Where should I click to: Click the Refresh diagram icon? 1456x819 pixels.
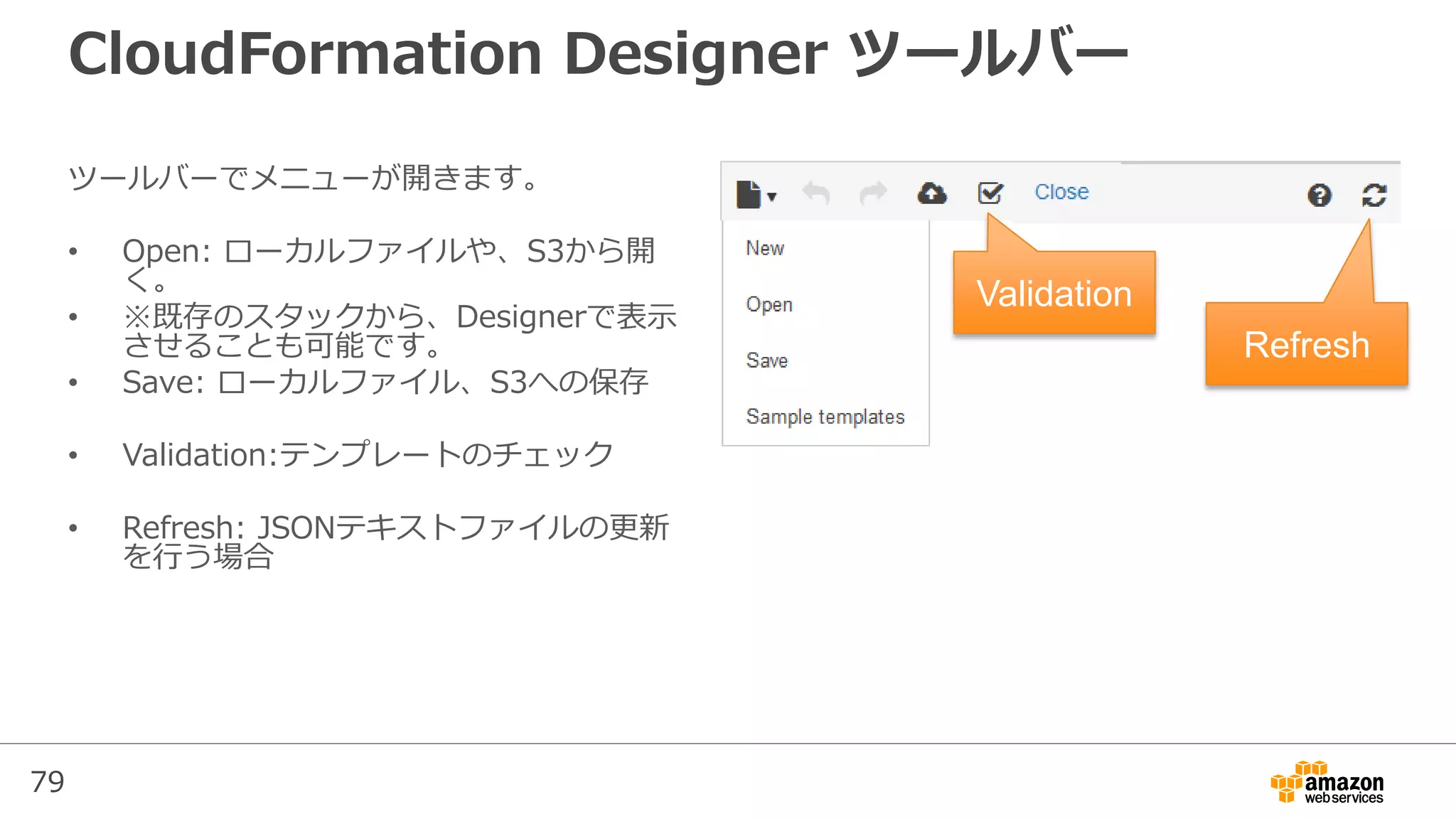pos(1374,195)
